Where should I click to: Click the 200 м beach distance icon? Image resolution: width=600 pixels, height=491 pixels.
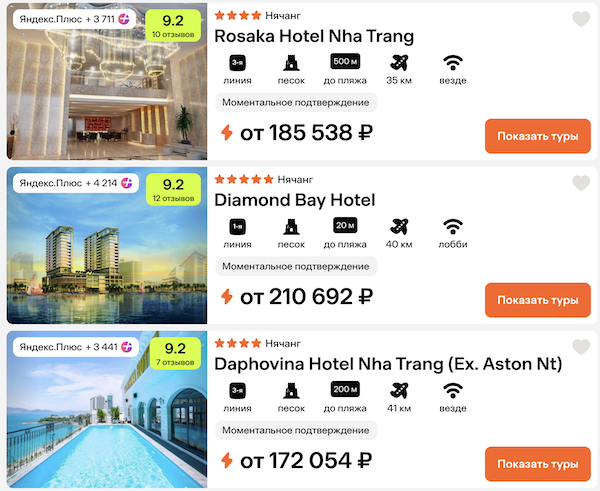point(345,389)
